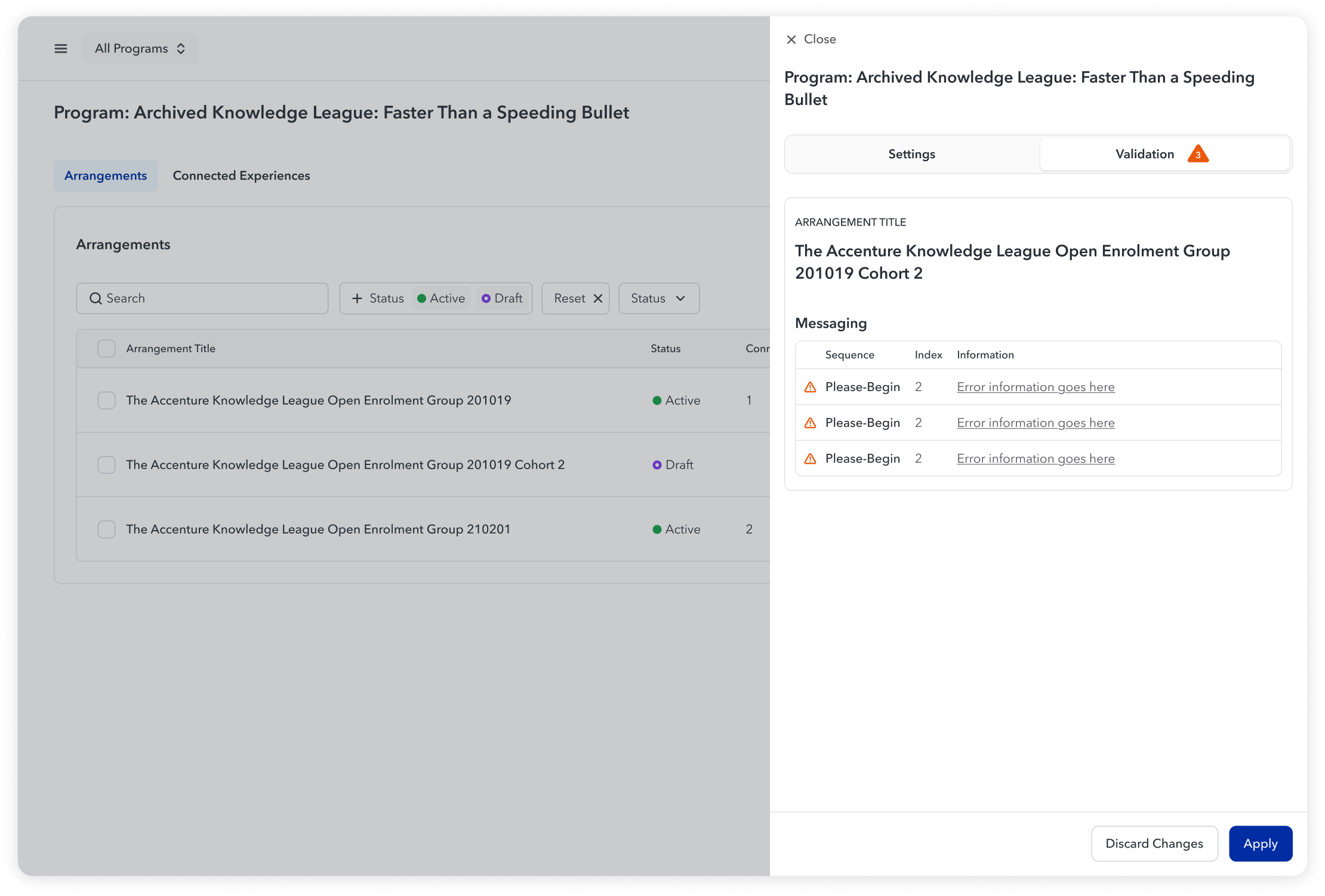Image resolution: width=1325 pixels, height=896 pixels.
Task: Click the plus icon next to Status filter
Action: click(x=357, y=298)
